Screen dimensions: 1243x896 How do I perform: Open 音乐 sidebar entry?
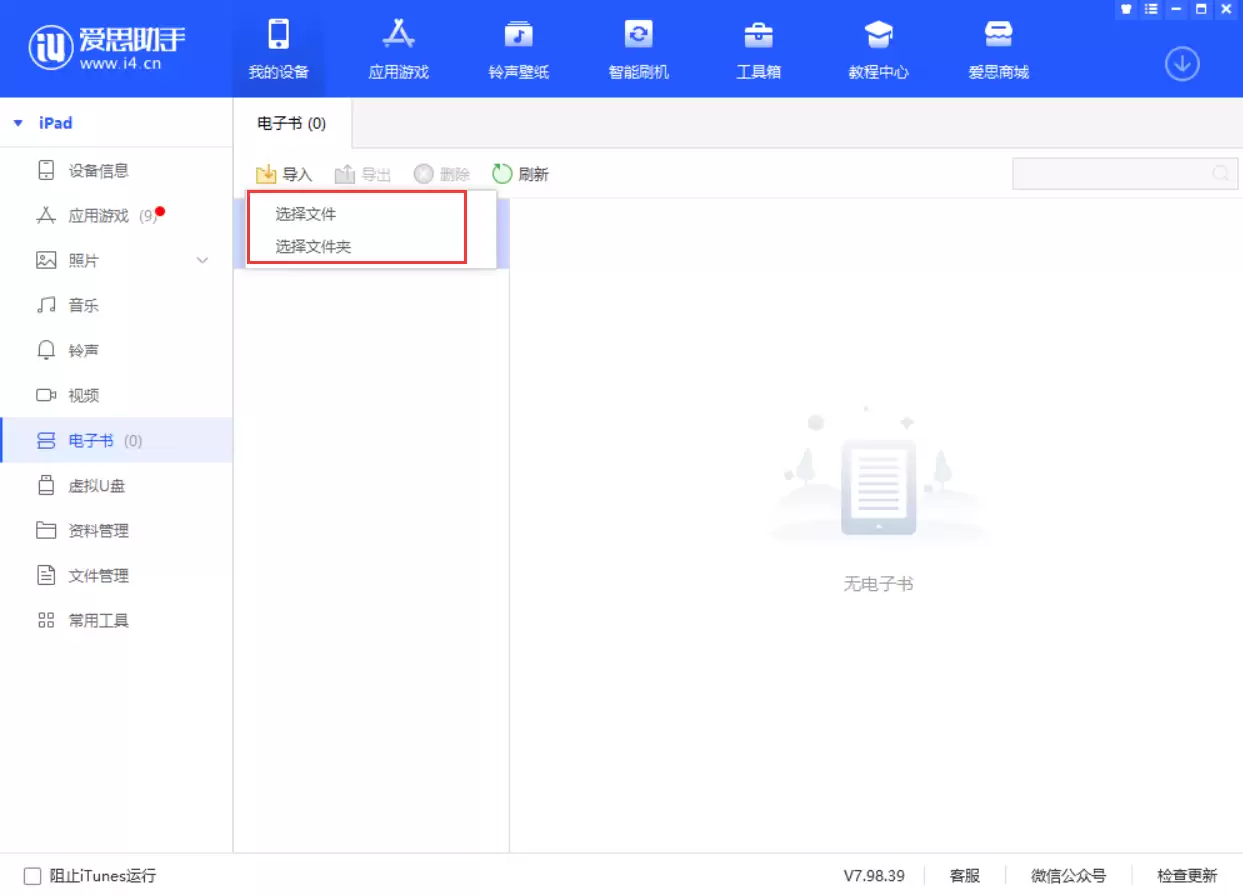click(x=116, y=306)
